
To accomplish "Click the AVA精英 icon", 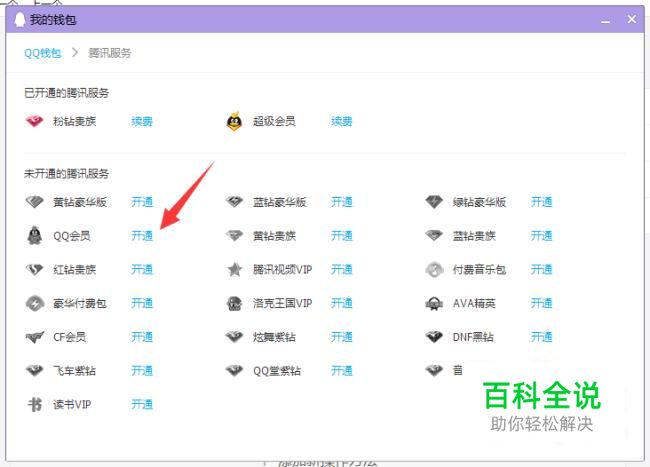I will click(434, 303).
